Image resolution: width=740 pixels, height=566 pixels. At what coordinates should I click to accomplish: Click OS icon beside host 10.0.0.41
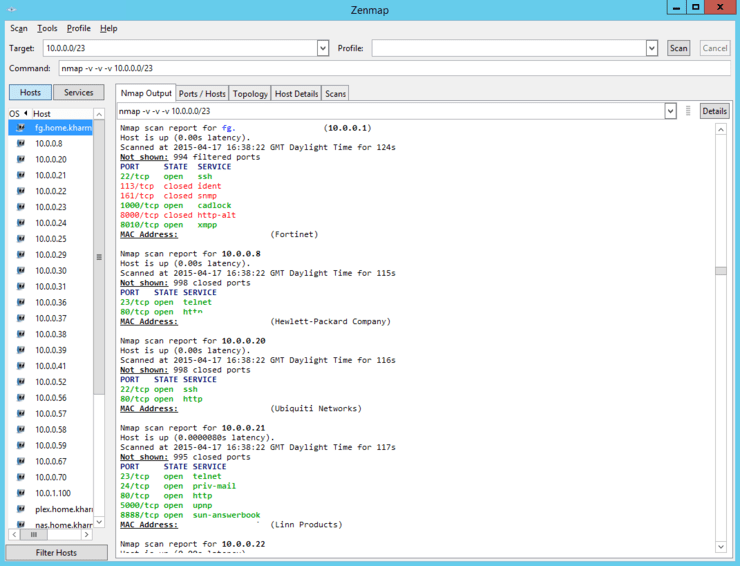click(x=21, y=366)
